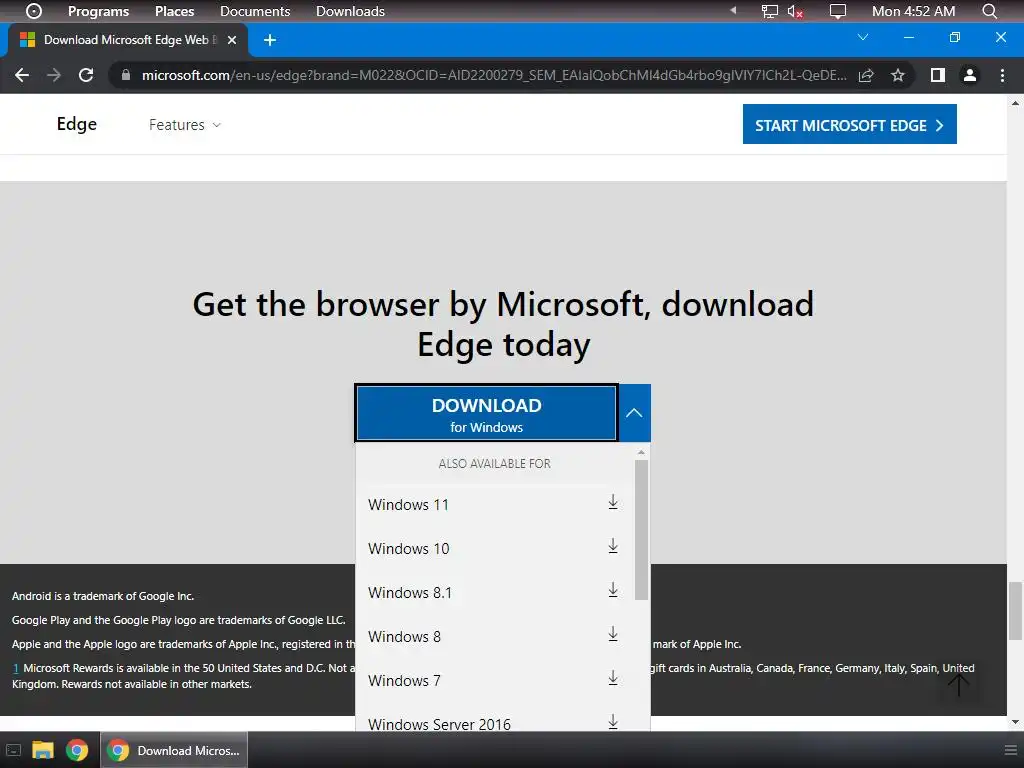Click the address bar URL field
This screenshot has width=1024, height=768.
[x=494, y=75]
